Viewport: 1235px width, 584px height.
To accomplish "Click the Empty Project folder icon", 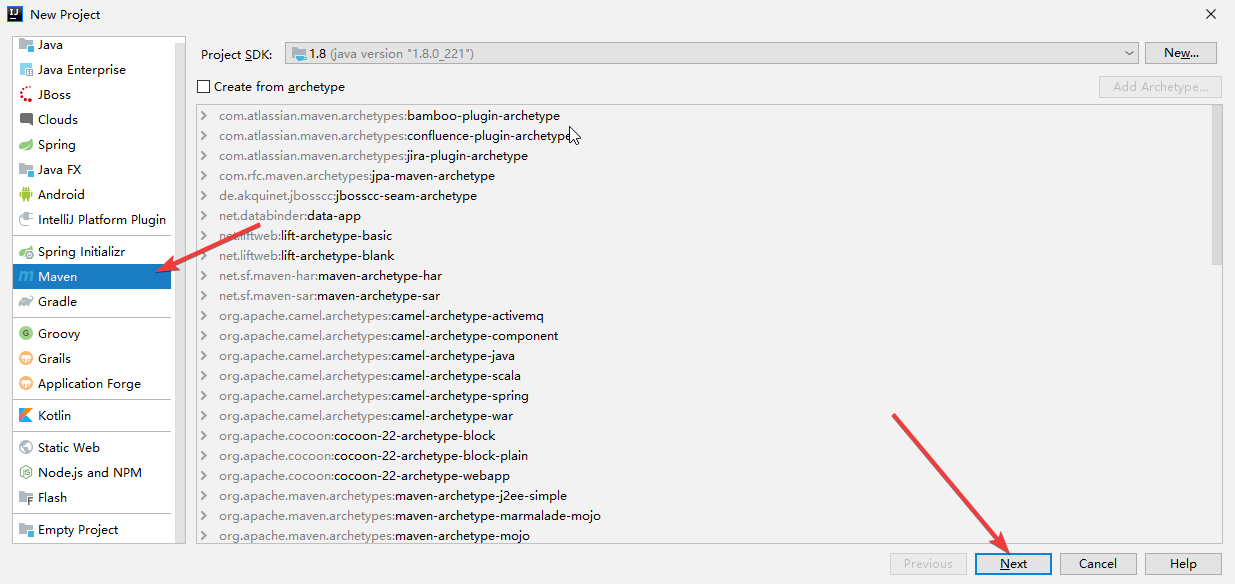I will pyautogui.click(x=27, y=530).
